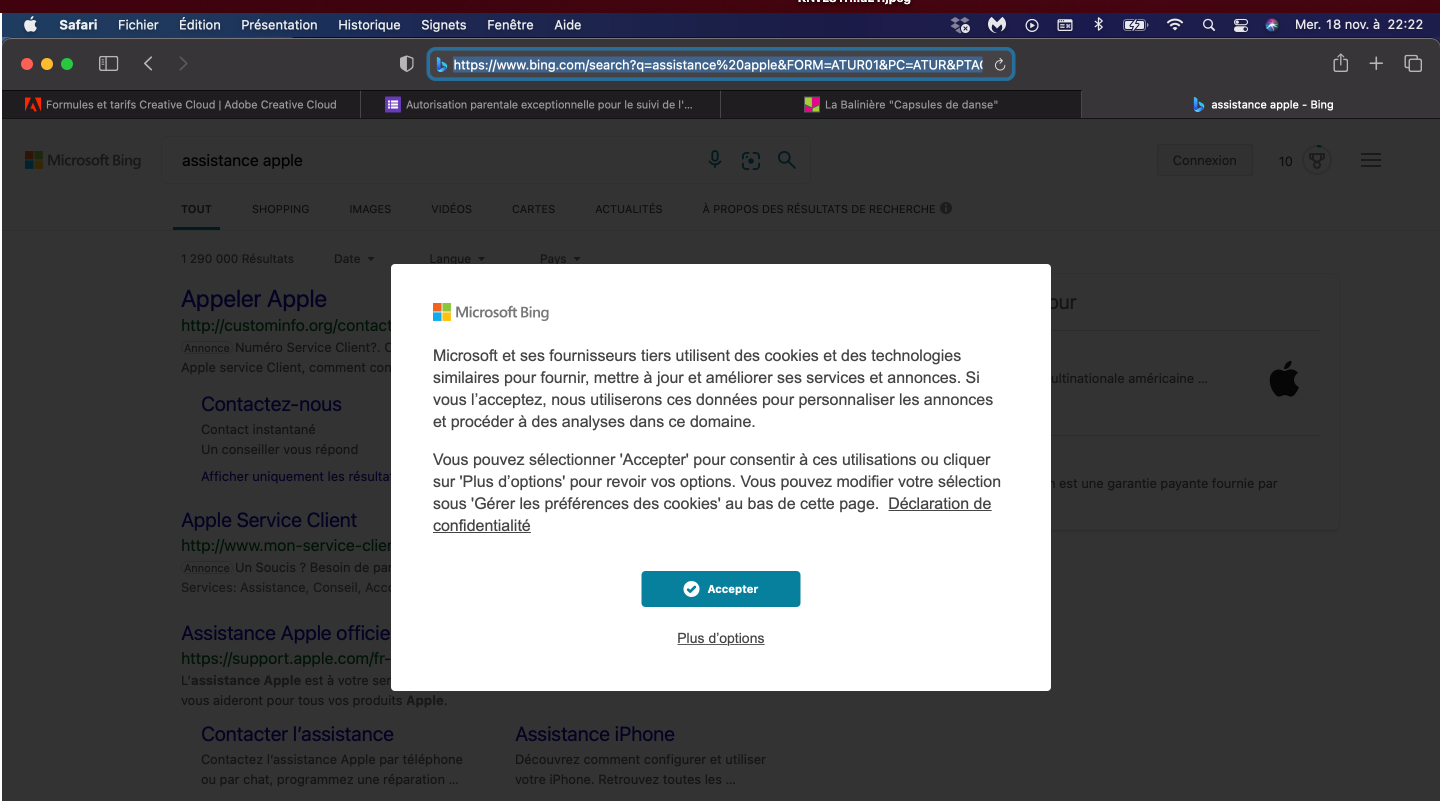
Task: Open the input source window icon in the menu bar
Action: pos(1065,25)
